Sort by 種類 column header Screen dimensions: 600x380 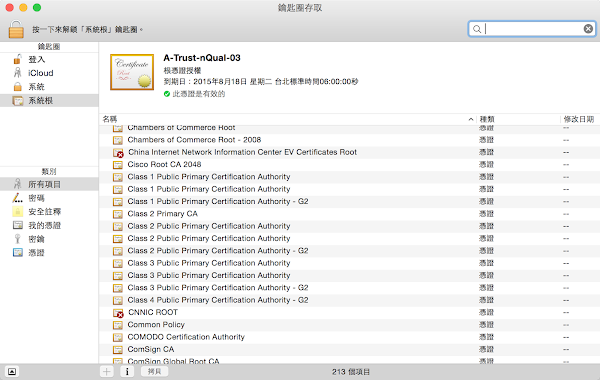tap(518, 119)
